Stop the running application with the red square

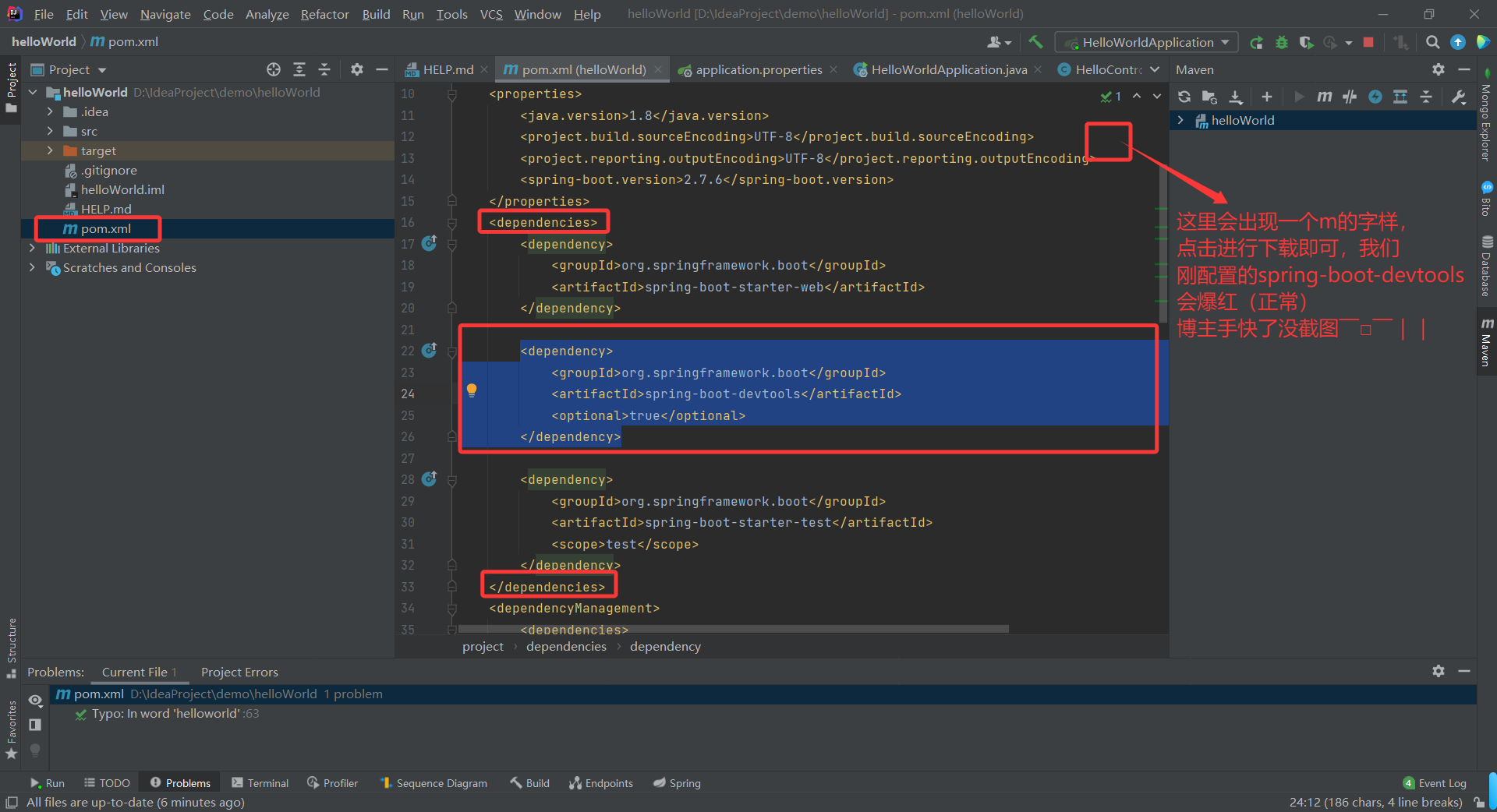1368,42
